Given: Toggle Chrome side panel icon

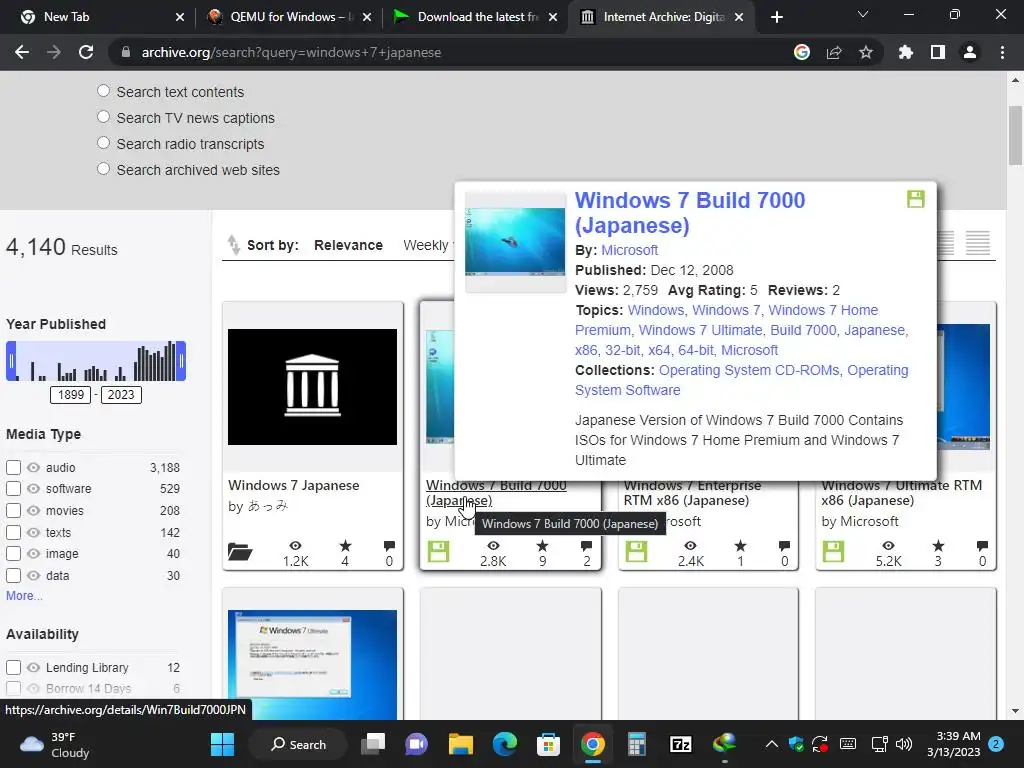Looking at the screenshot, I should pyautogui.click(x=938, y=52).
